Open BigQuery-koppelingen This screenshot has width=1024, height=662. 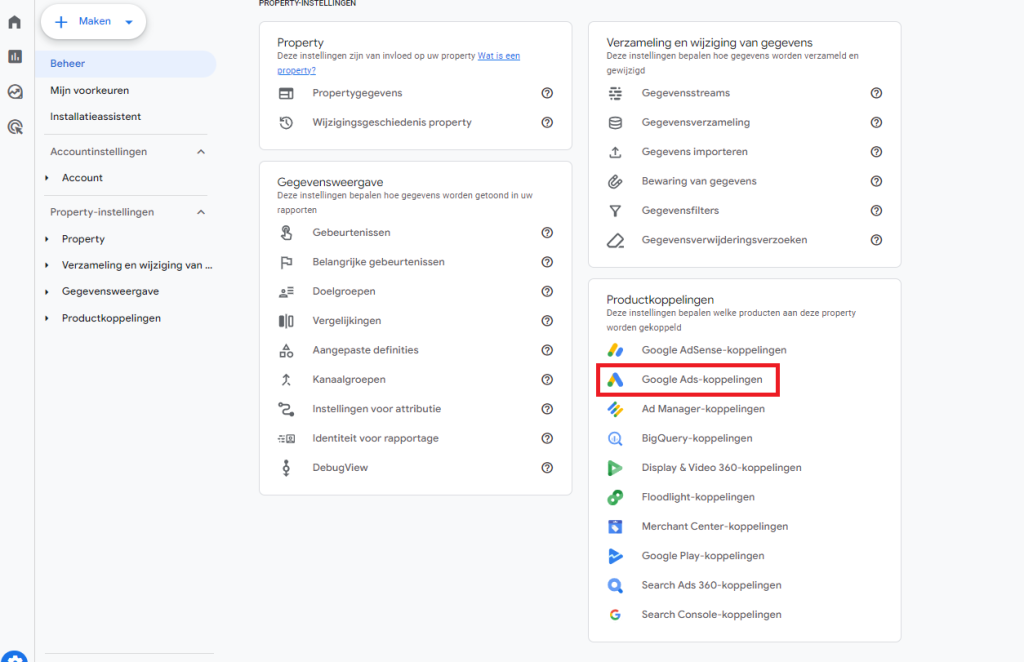696,438
